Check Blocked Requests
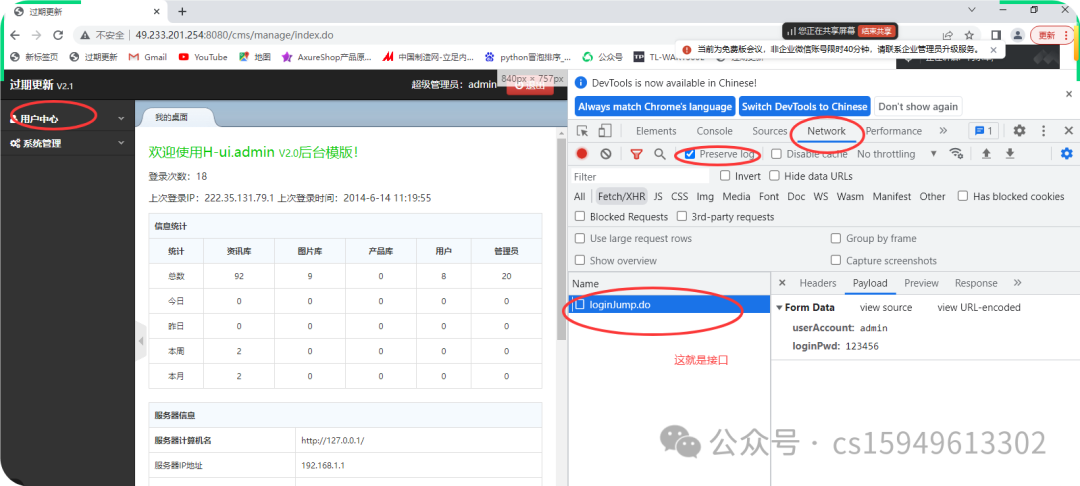This screenshot has height=486, width=1080. click(580, 217)
